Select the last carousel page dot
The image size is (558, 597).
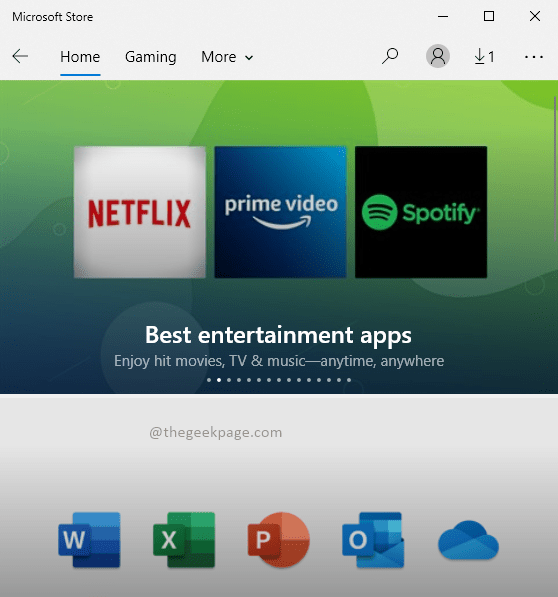(349, 380)
